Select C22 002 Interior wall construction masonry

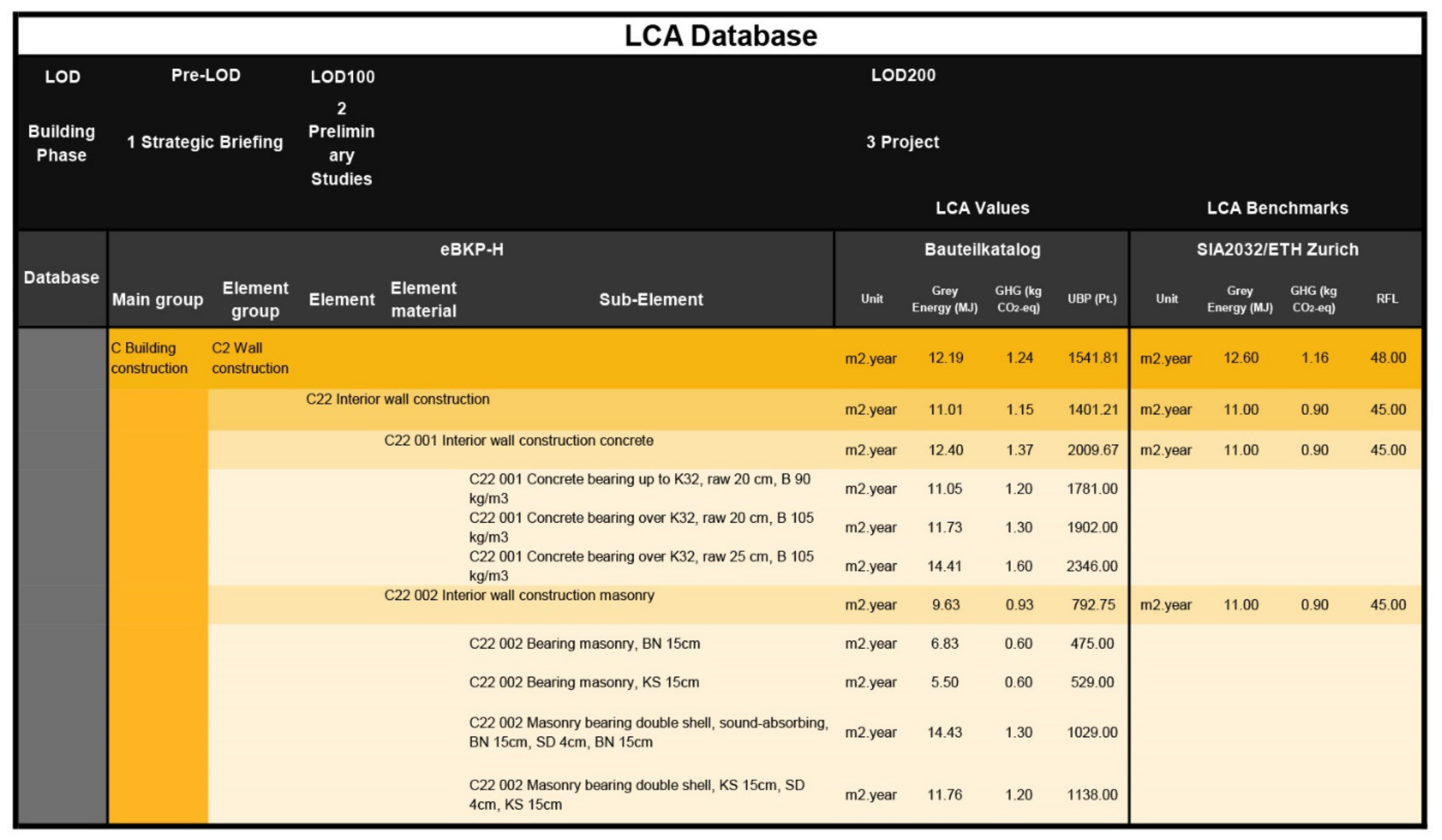click(x=519, y=595)
